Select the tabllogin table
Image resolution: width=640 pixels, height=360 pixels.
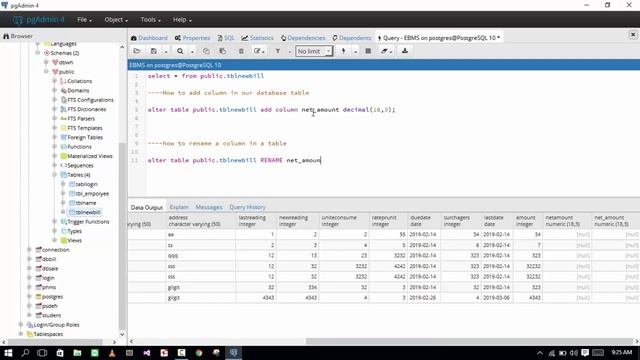pos(83,184)
